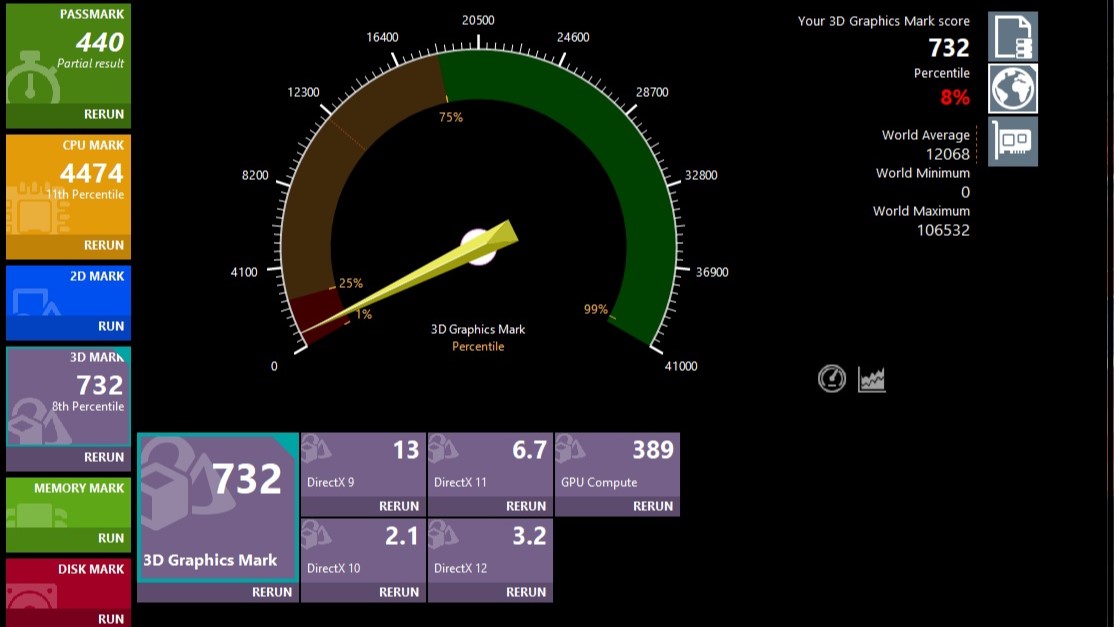Click the 25% percentile marker on gauge

click(350, 283)
